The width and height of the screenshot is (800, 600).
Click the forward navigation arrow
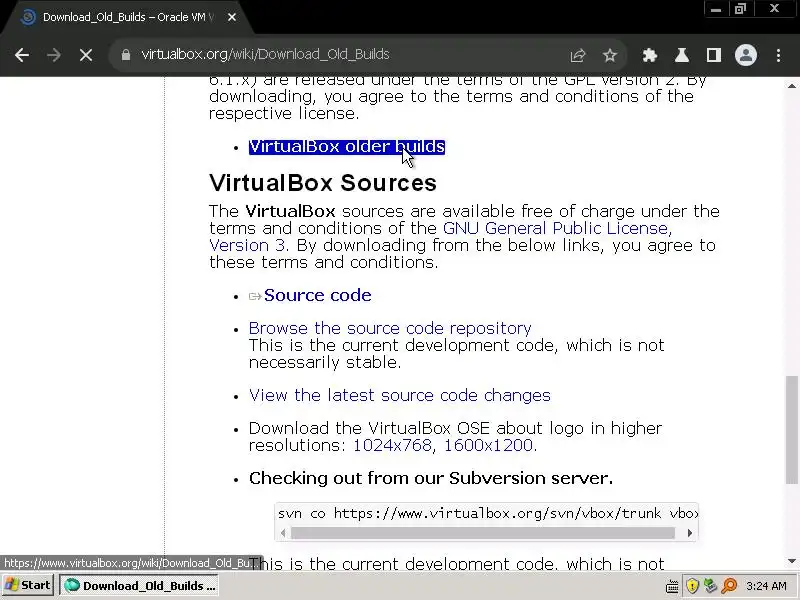(54, 55)
